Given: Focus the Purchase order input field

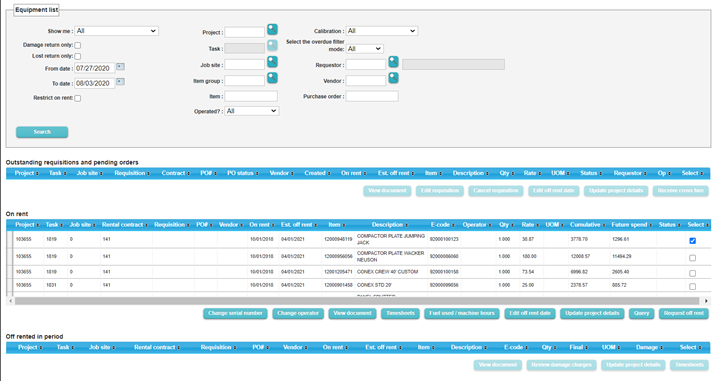Looking at the screenshot, I should [372, 96].
